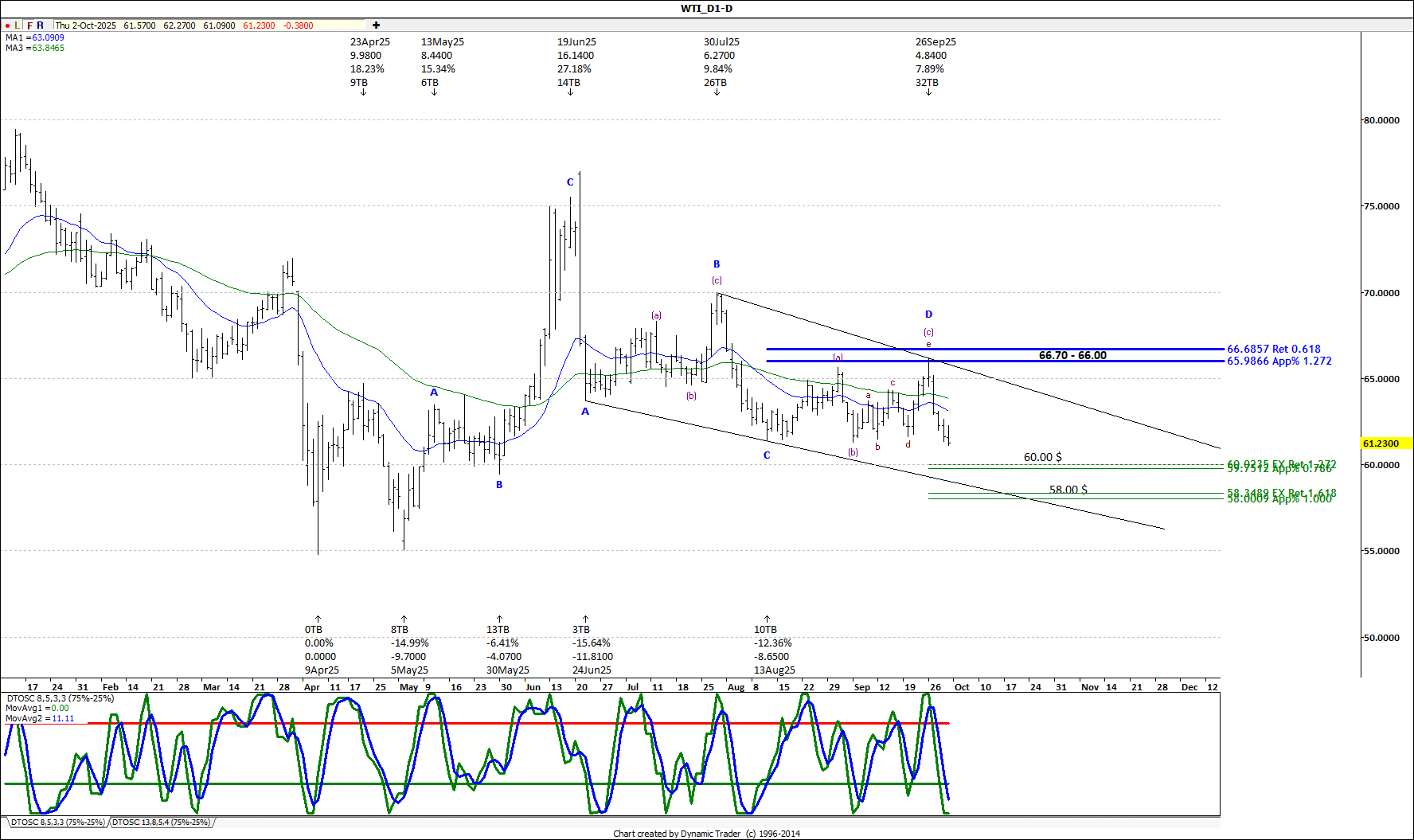Click the 60.00 $ target label
The image size is (1414, 840).
(x=1042, y=457)
